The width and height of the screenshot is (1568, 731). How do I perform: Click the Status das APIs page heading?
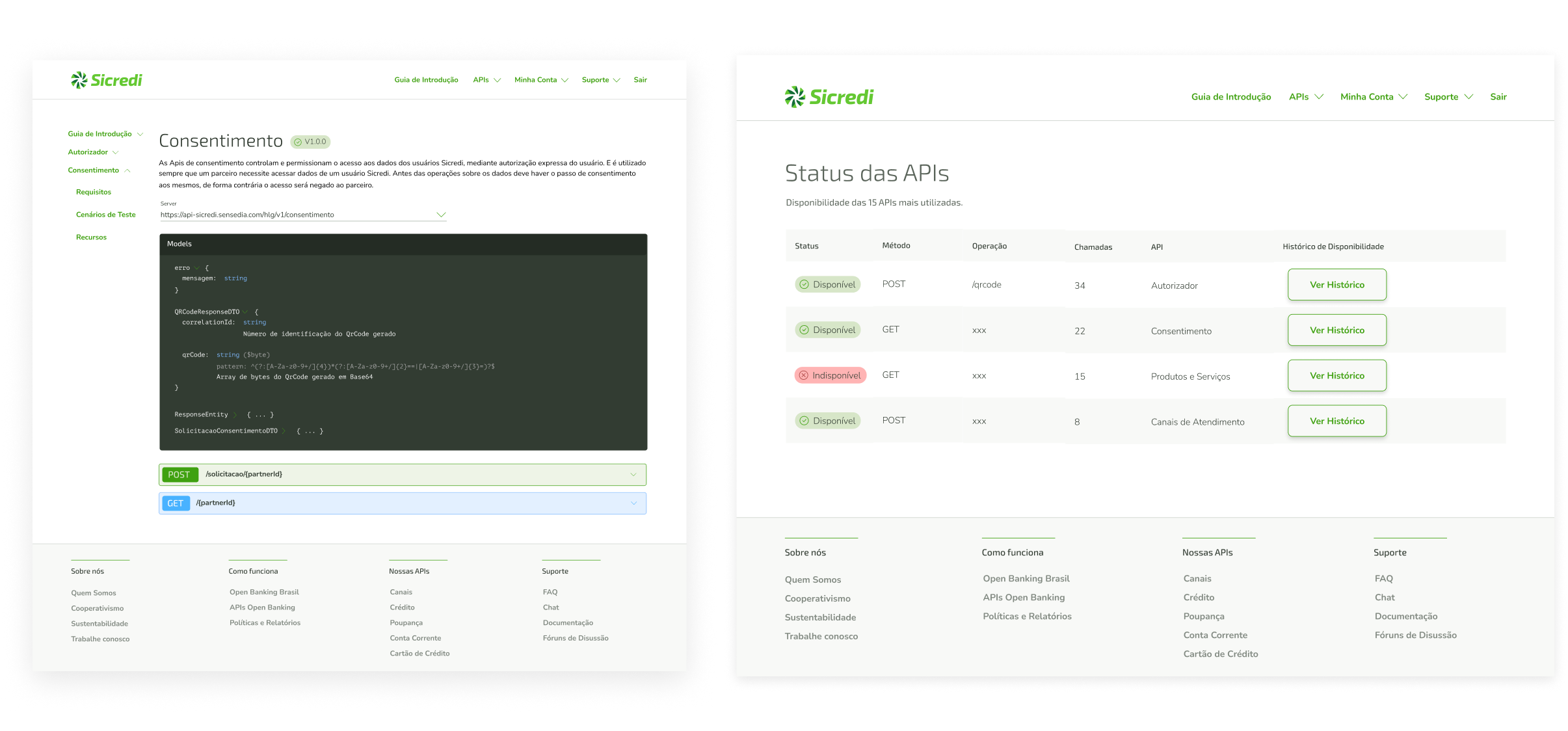pos(867,174)
